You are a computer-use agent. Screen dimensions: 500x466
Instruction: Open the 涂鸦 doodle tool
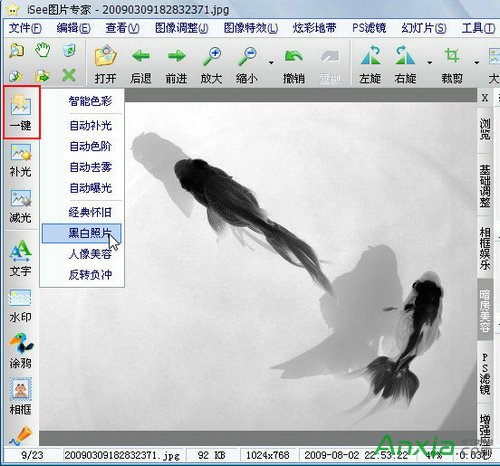(x=21, y=351)
